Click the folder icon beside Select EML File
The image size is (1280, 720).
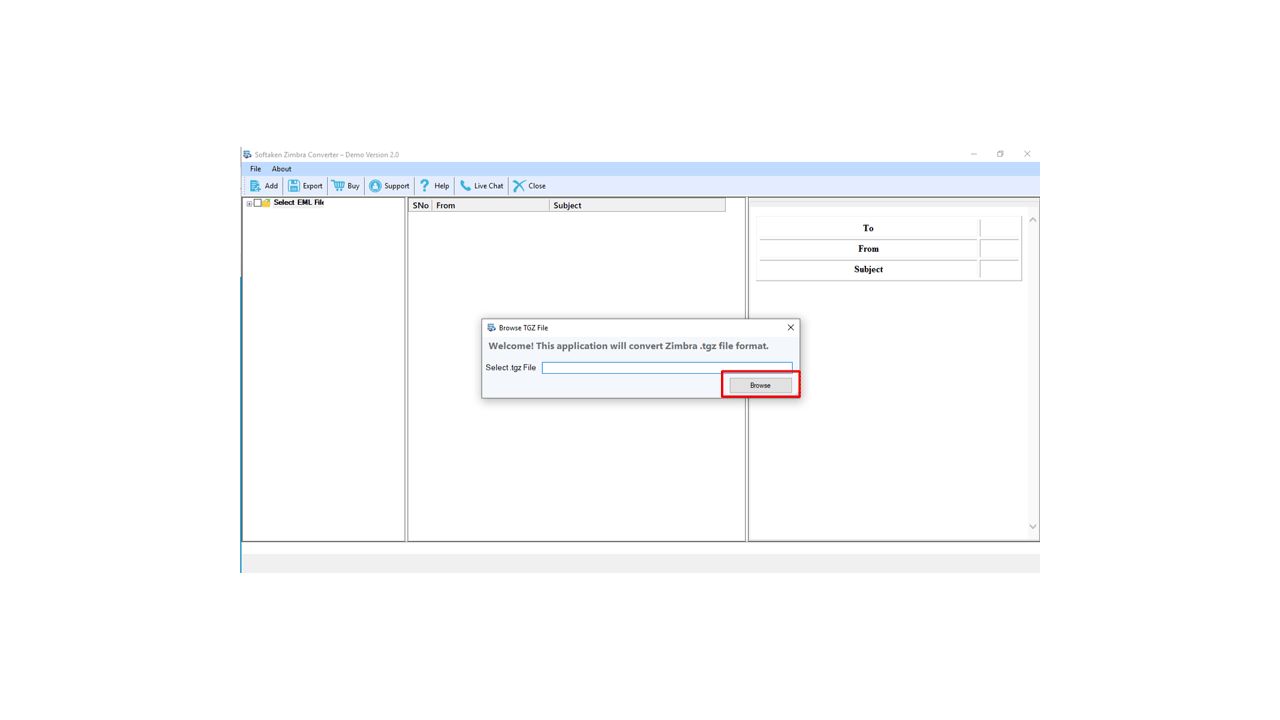pyautogui.click(x=266, y=203)
